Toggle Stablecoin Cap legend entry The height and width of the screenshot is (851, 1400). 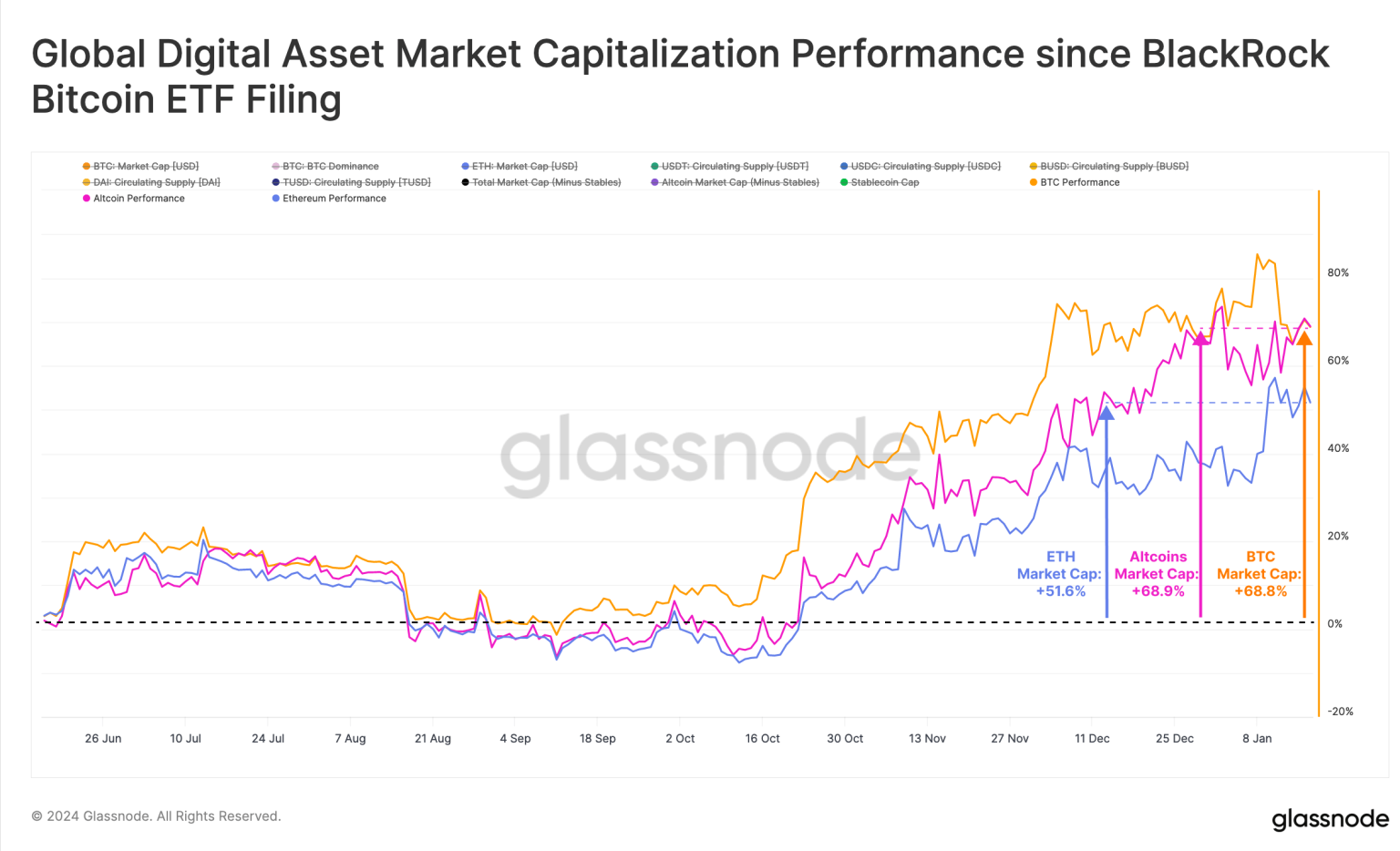[880, 182]
